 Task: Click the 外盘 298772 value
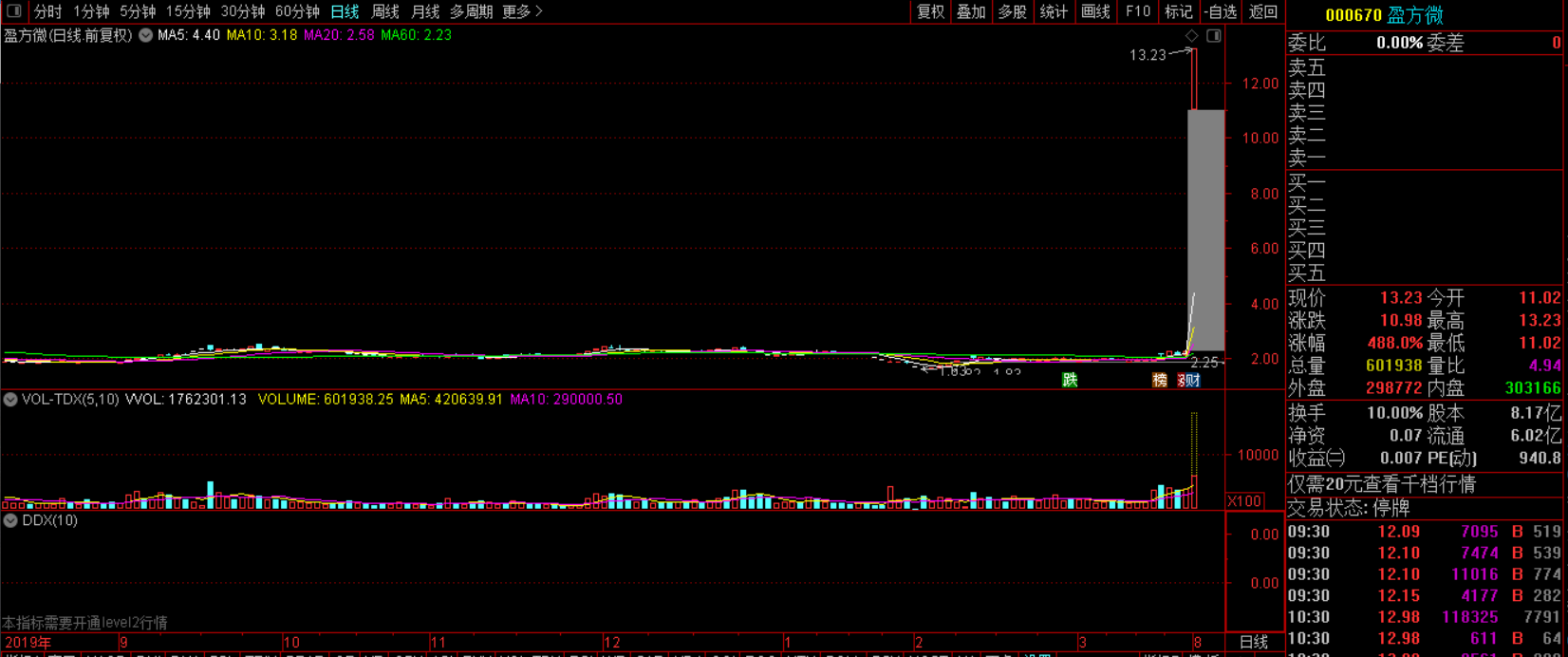[1394, 389]
